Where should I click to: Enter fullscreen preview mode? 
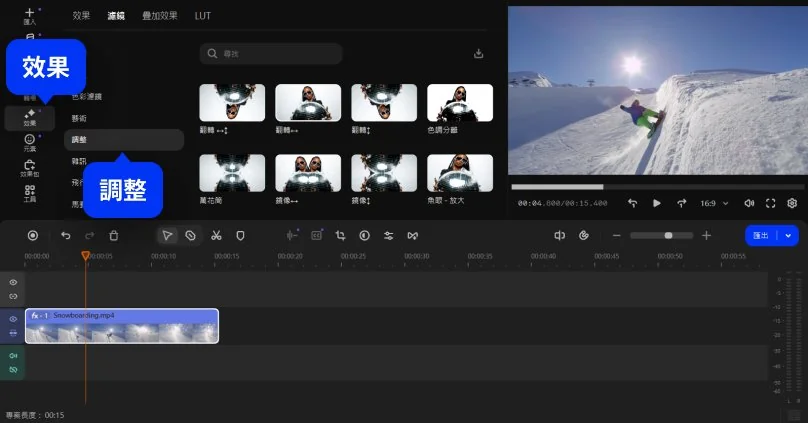click(771, 203)
